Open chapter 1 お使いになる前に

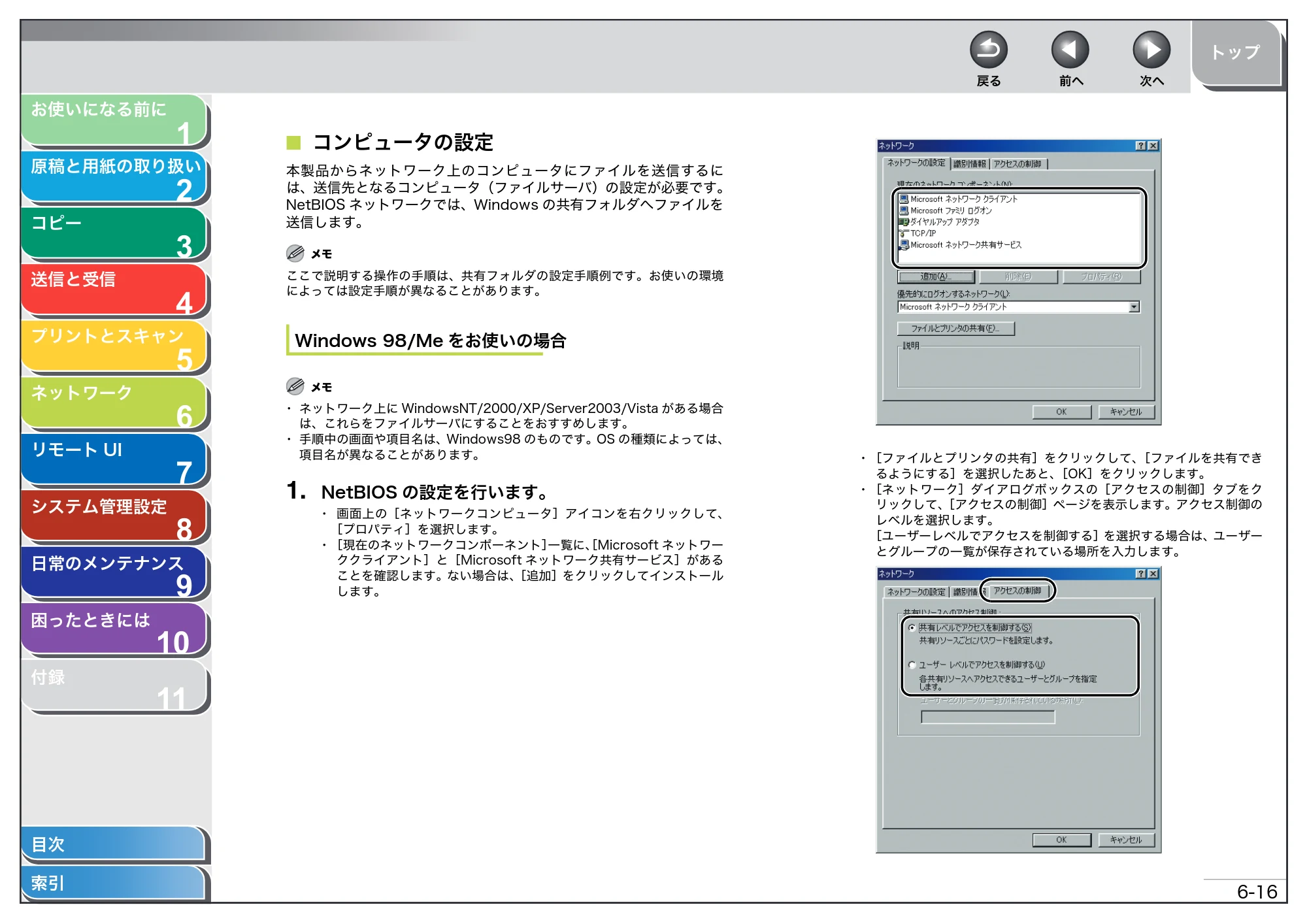[x=114, y=120]
